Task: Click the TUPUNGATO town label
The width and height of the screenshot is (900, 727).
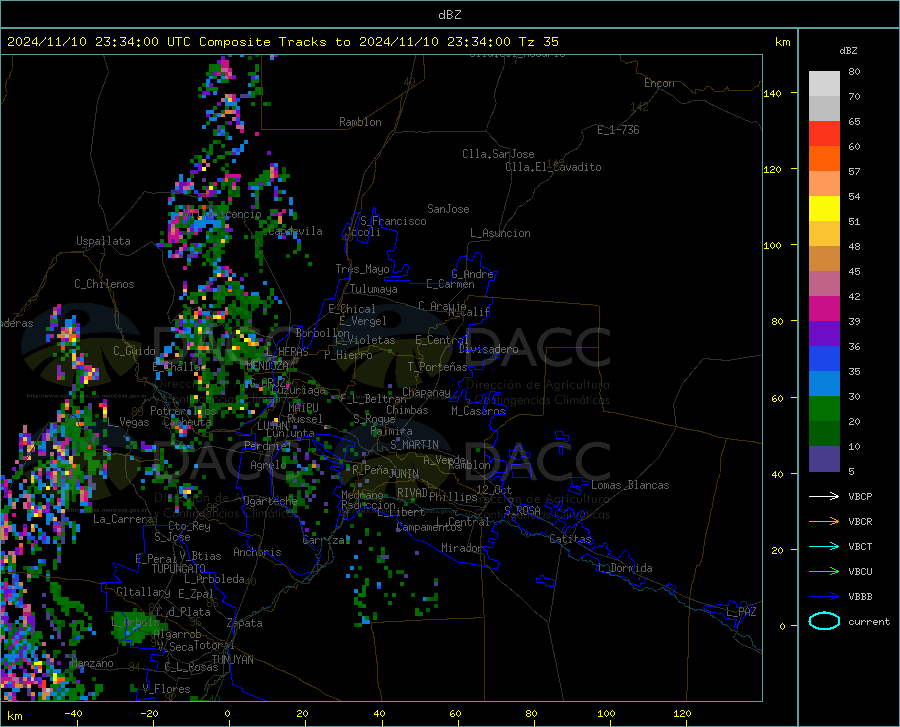Action: coord(179,569)
